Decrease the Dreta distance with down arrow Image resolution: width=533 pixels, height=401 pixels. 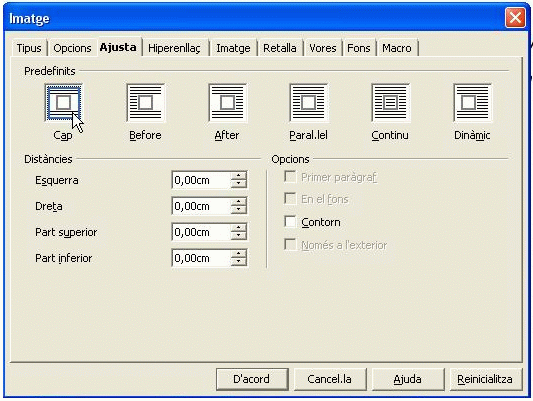[x=238, y=210]
